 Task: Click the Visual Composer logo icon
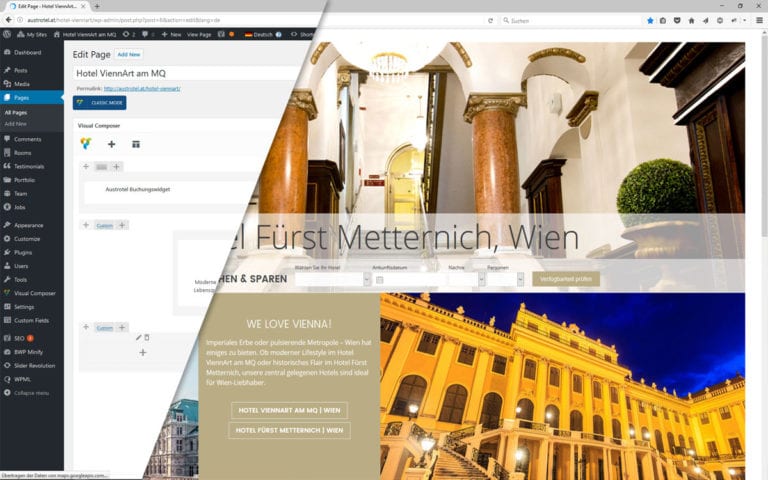click(86, 144)
